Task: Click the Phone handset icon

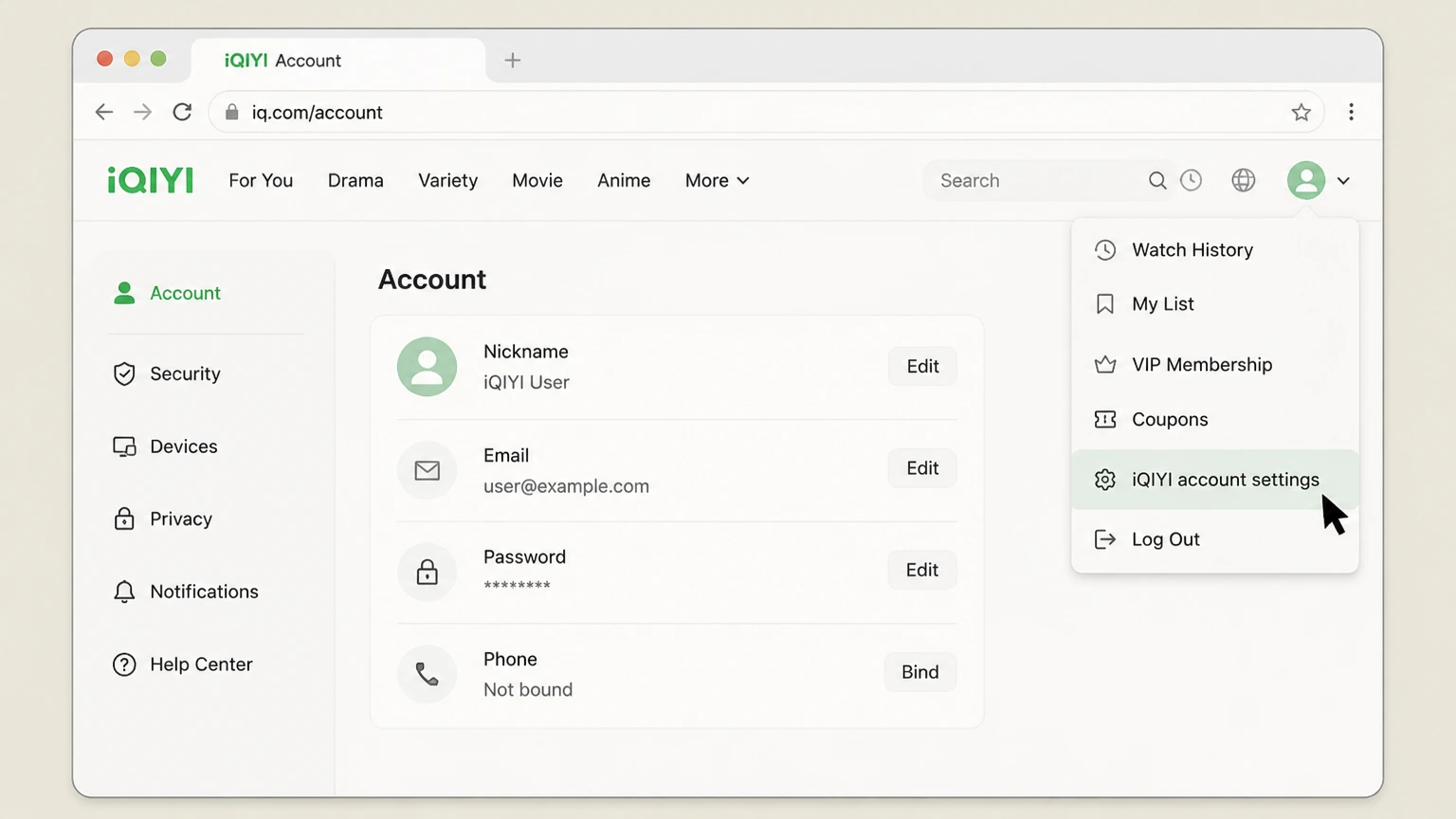Action: [x=428, y=674]
